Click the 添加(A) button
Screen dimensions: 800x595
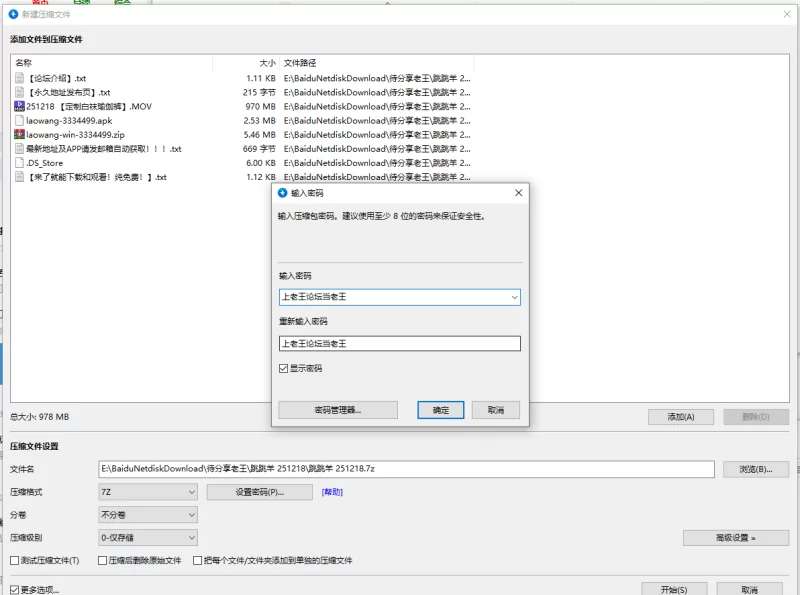[681, 417]
